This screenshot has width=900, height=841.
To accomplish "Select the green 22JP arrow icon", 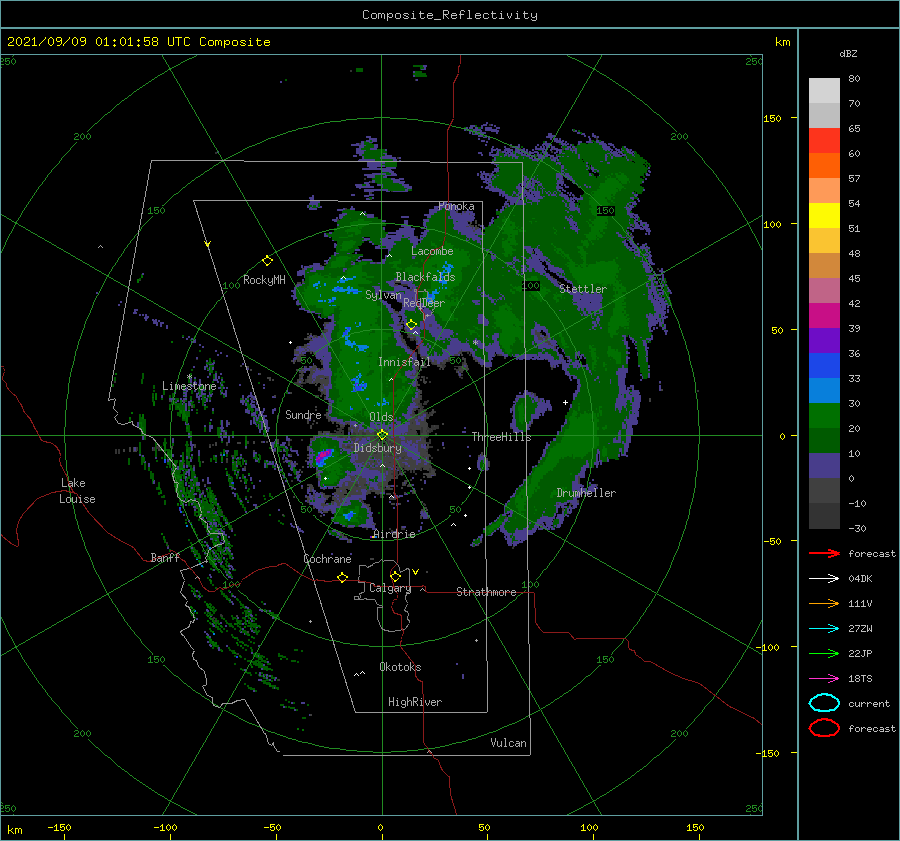I will 824,653.
